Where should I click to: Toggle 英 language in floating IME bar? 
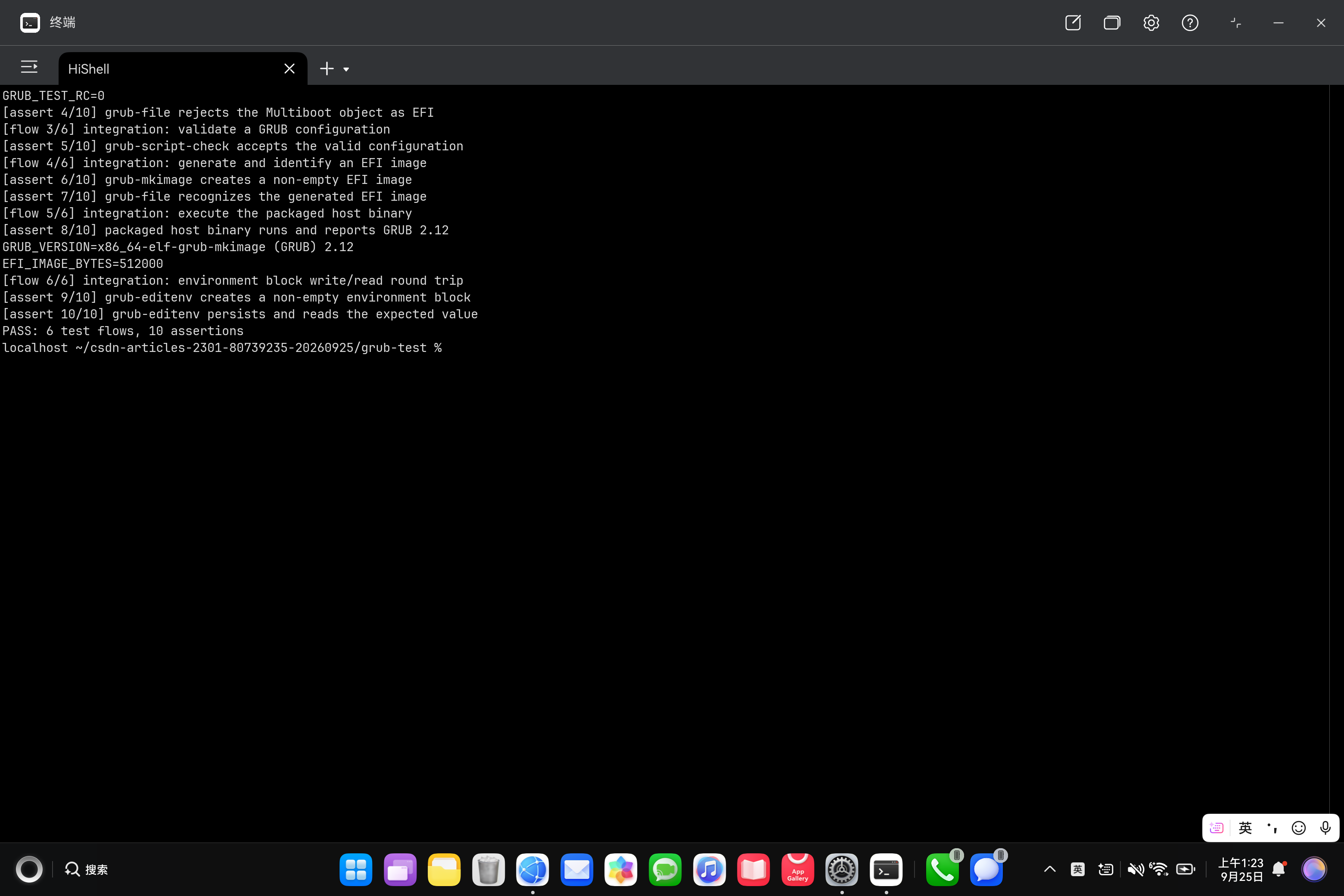(1245, 828)
